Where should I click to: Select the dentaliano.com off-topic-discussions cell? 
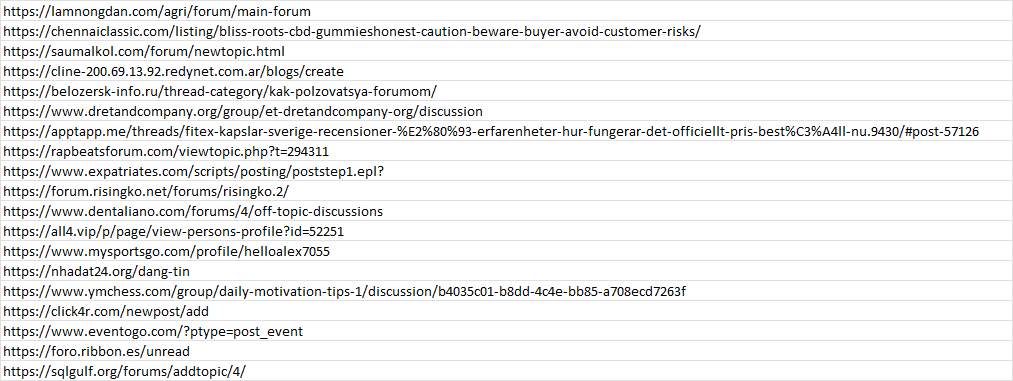[506, 211]
